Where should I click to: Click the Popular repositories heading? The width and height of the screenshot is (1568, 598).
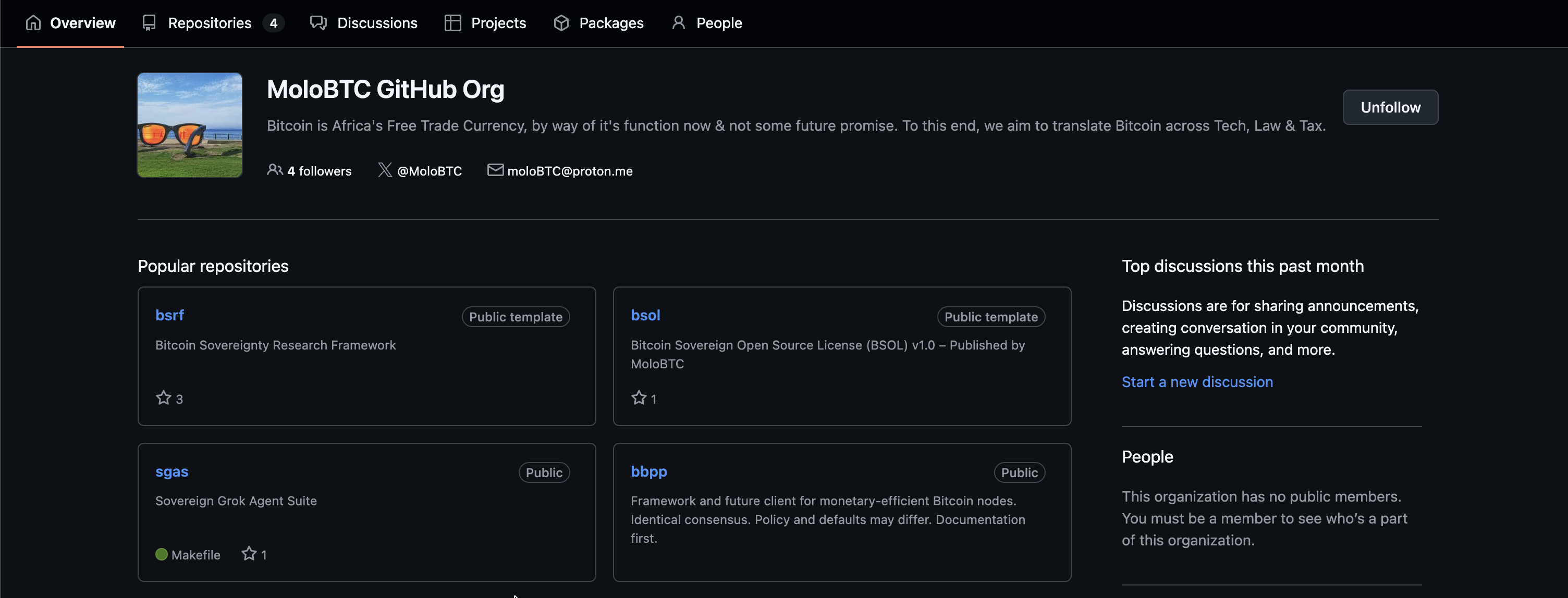coord(213,266)
